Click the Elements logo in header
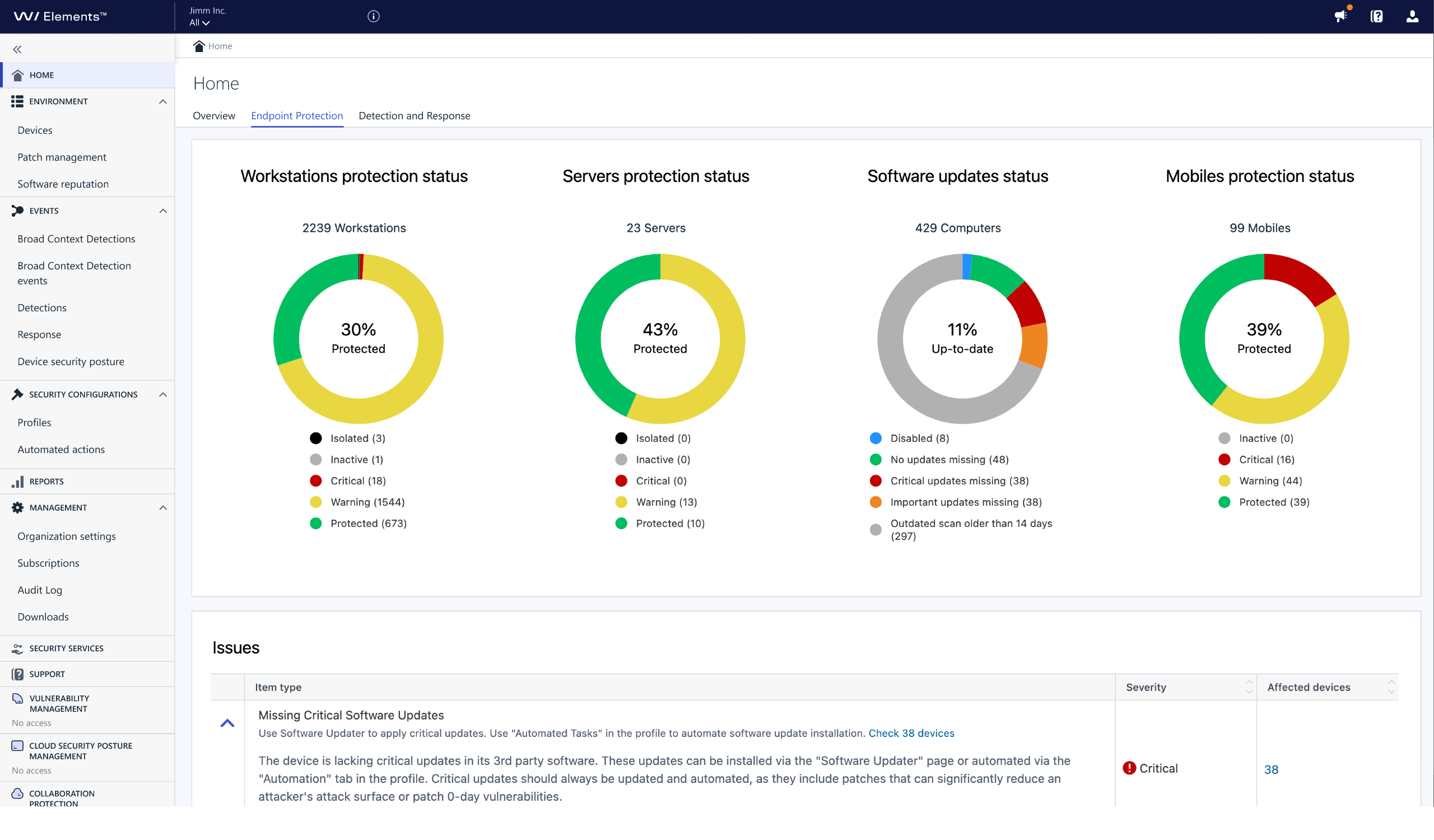 (60, 16)
